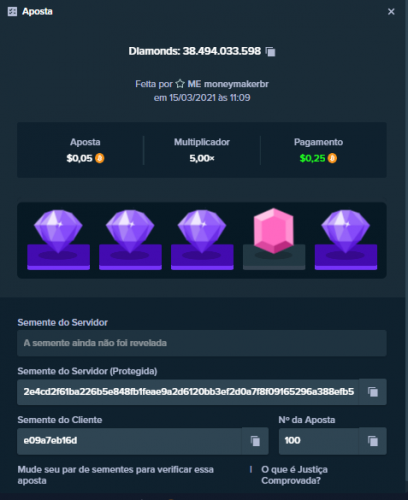Click the Aposta header icon
408x500 pixels.
[x=12, y=12]
